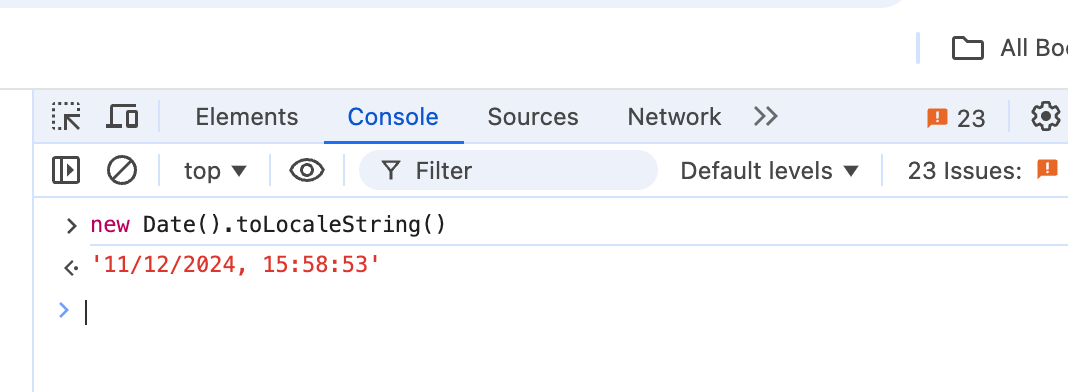Show the console sidebar panel icon

point(66,170)
